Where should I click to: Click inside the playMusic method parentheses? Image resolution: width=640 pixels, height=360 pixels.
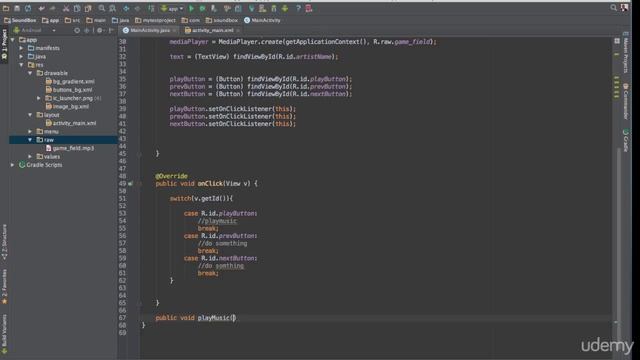click(x=233, y=318)
